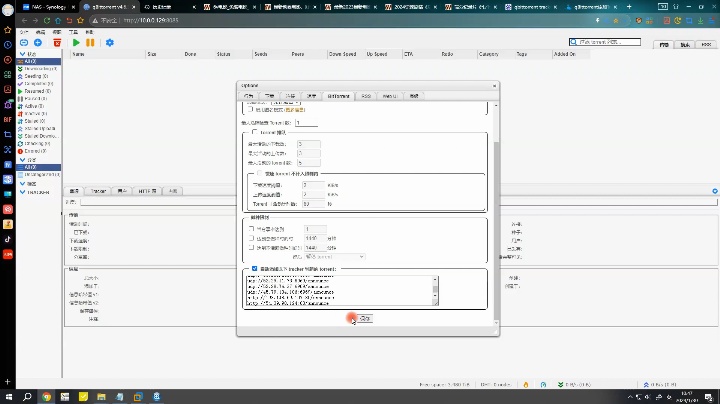720x404 pixels.
Task: Switch to the first options tab
Action: 248,96
